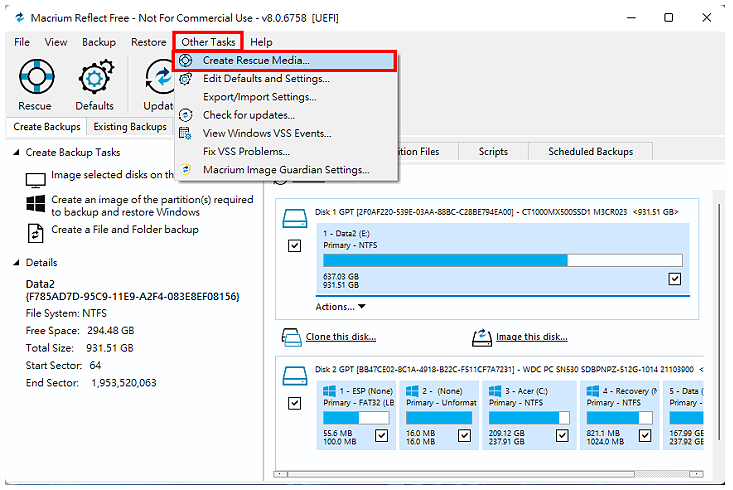The height and width of the screenshot is (490, 733).
Task: Choose Edit Defaults and Settings
Action: (x=286, y=79)
